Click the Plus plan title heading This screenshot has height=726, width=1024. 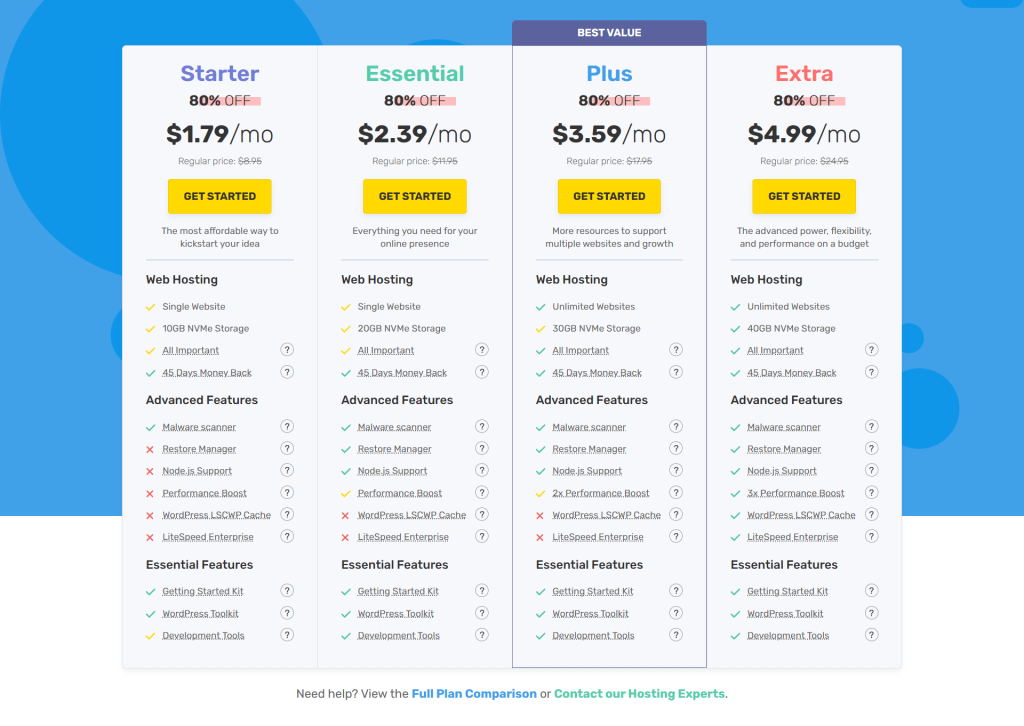(609, 74)
